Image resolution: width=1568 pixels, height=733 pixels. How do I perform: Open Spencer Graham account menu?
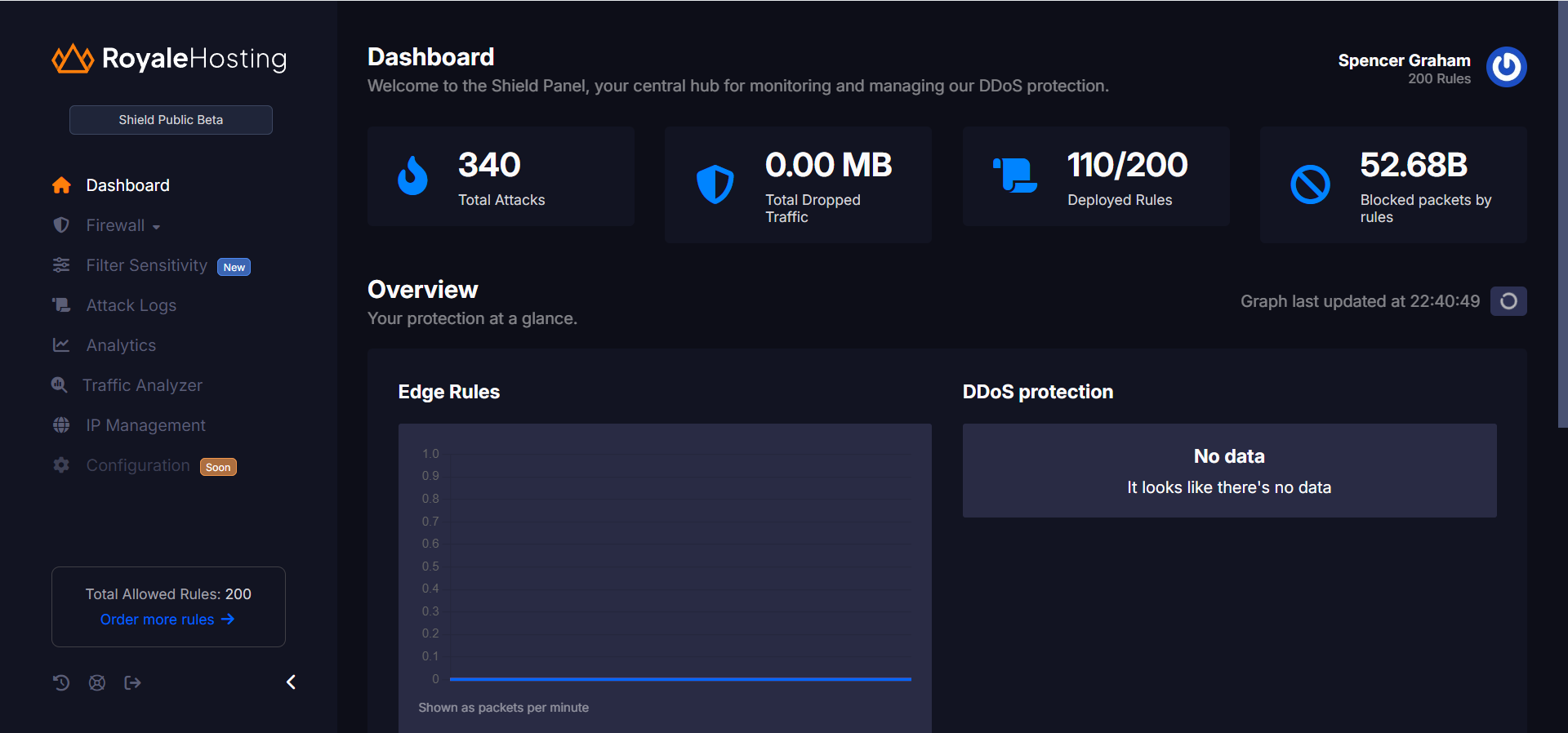pyautogui.click(x=1403, y=60)
